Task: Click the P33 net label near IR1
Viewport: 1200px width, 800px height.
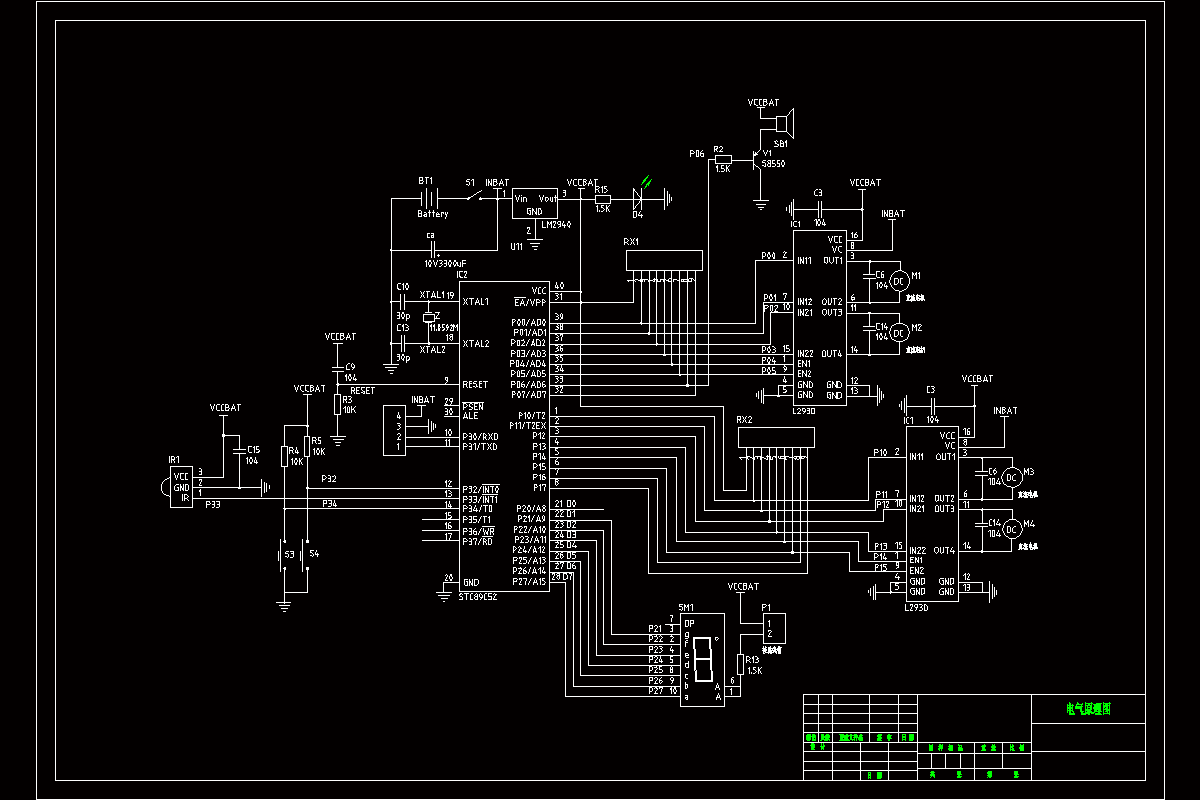Action: [x=213, y=505]
